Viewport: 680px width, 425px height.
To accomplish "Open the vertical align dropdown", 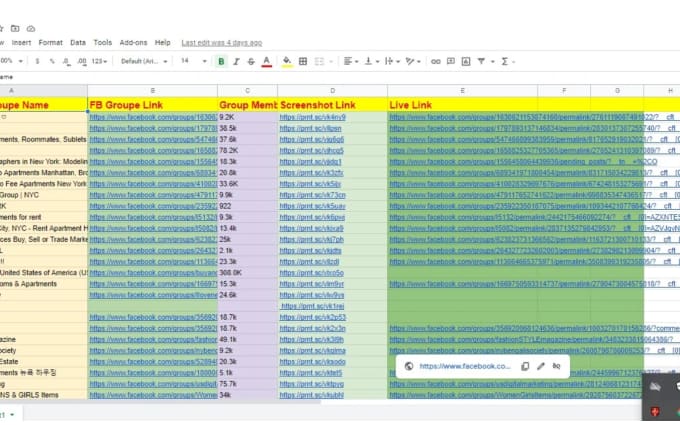I will coord(372,62).
